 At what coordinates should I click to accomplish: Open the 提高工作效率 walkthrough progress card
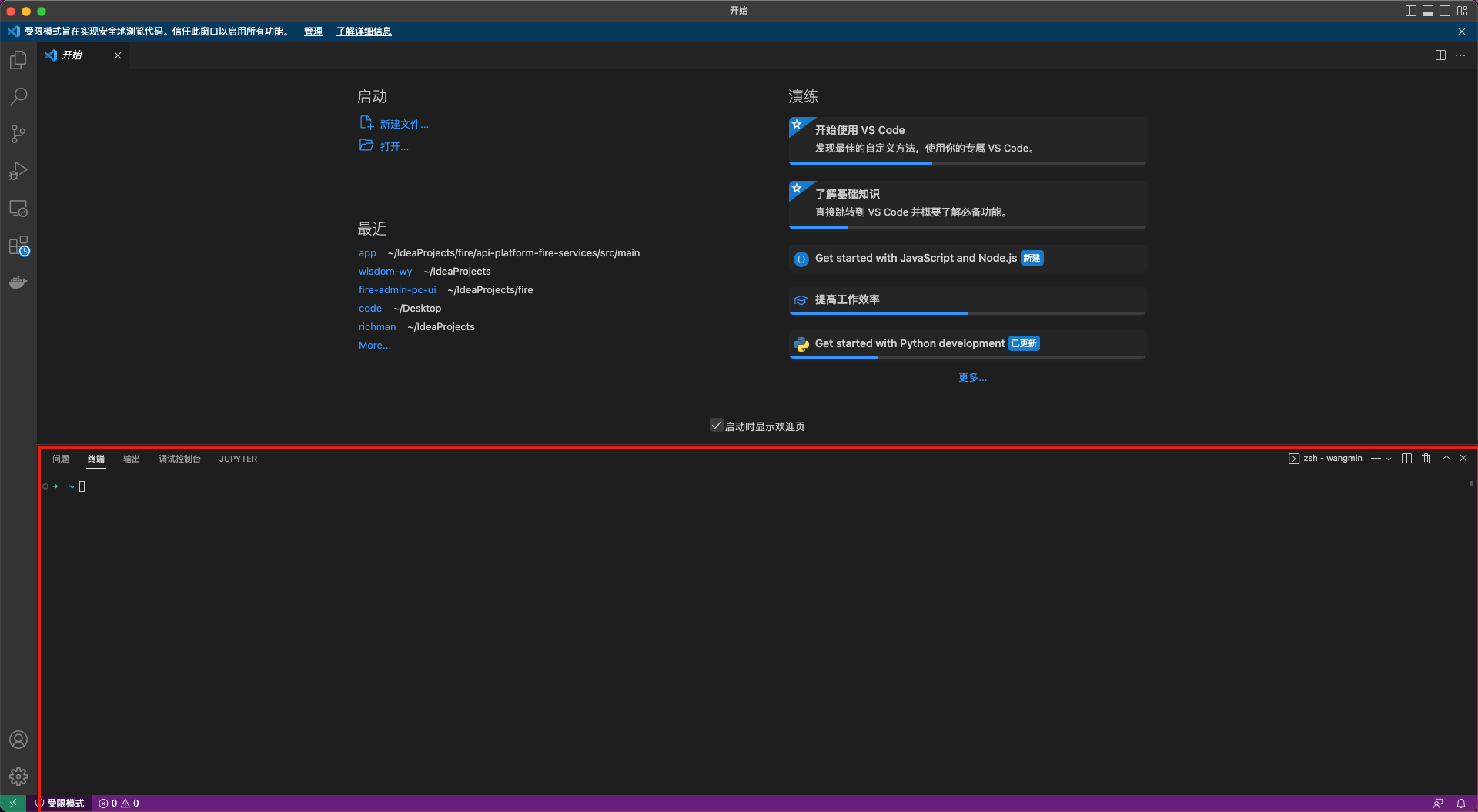[967, 300]
